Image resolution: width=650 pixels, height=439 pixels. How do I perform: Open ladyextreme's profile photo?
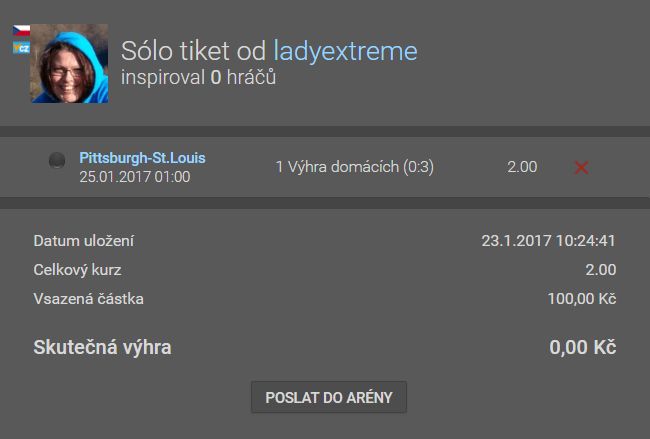pyautogui.click(x=69, y=63)
